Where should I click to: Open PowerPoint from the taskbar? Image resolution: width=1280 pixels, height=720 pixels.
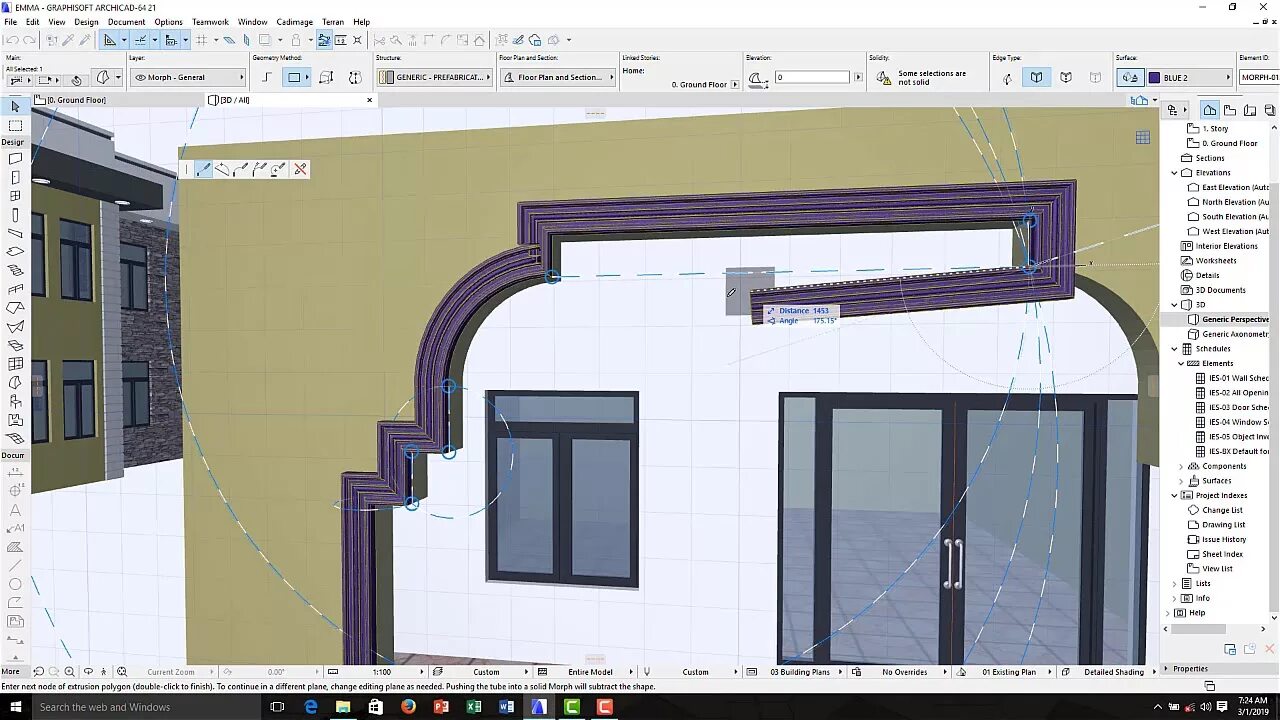[x=441, y=707]
